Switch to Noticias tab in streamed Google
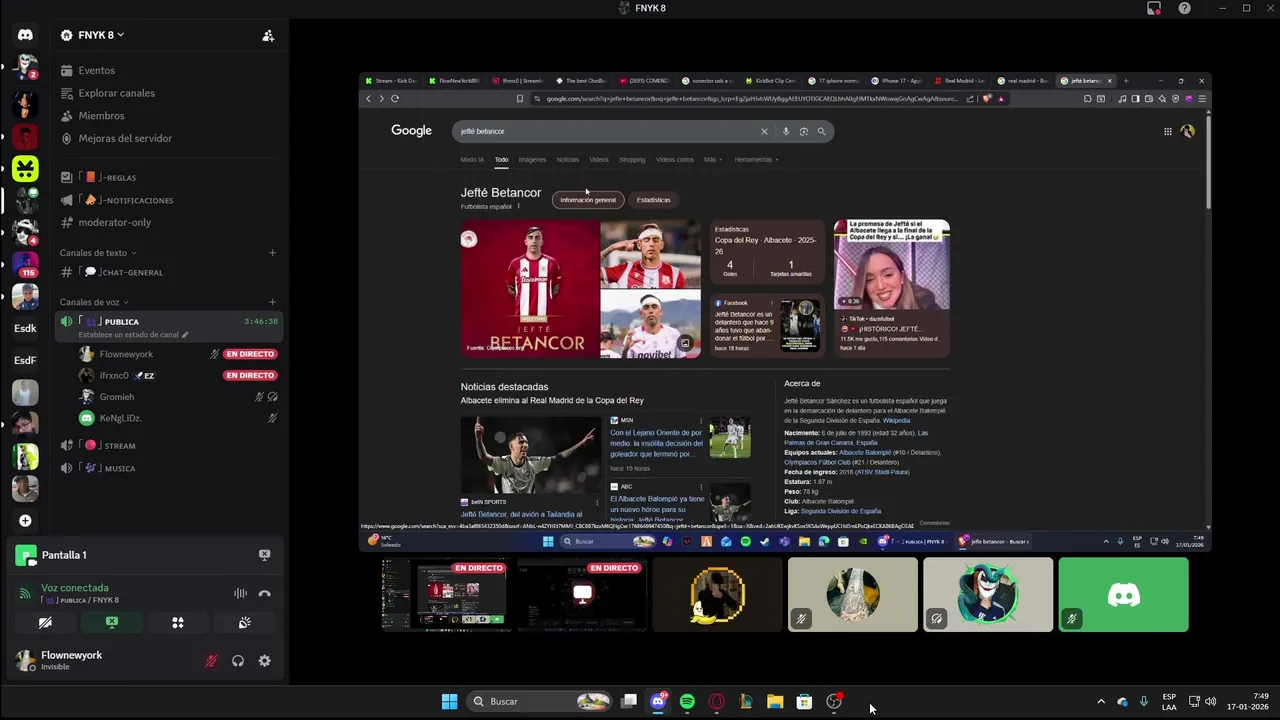The height and width of the screenshot is (720, 1280). (x=567, y=160)
